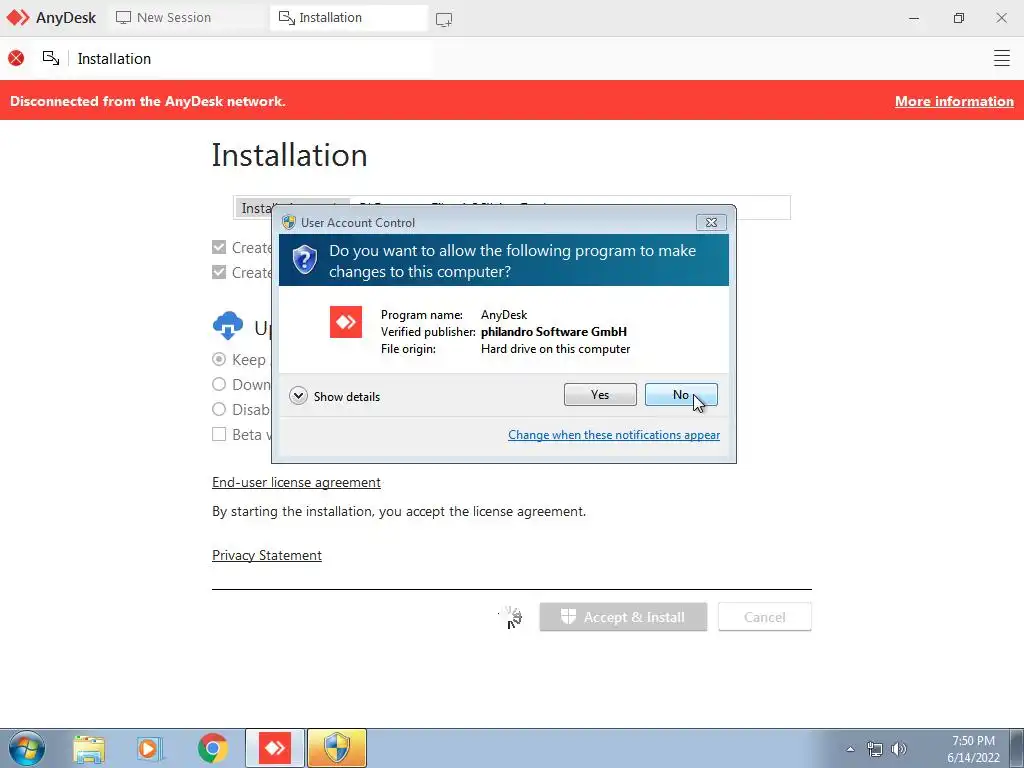1024x768 pixels.
Task: Click AnyDesk taskbar button
Action: point(275,748)
